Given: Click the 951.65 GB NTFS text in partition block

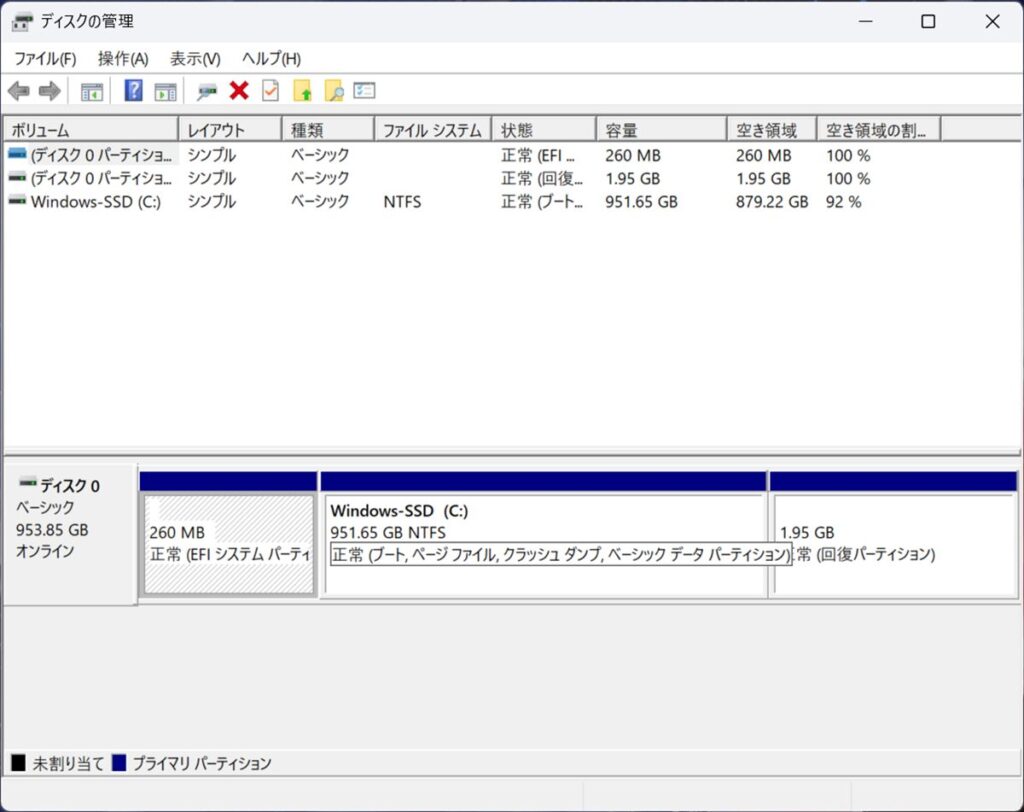Looking at the screenshot, I should click(388, 532).
